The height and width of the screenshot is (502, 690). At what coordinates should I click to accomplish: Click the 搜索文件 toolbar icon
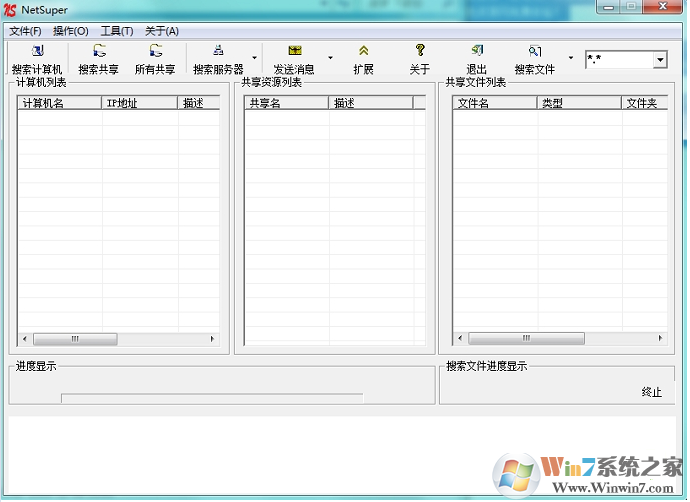point(535,51)
